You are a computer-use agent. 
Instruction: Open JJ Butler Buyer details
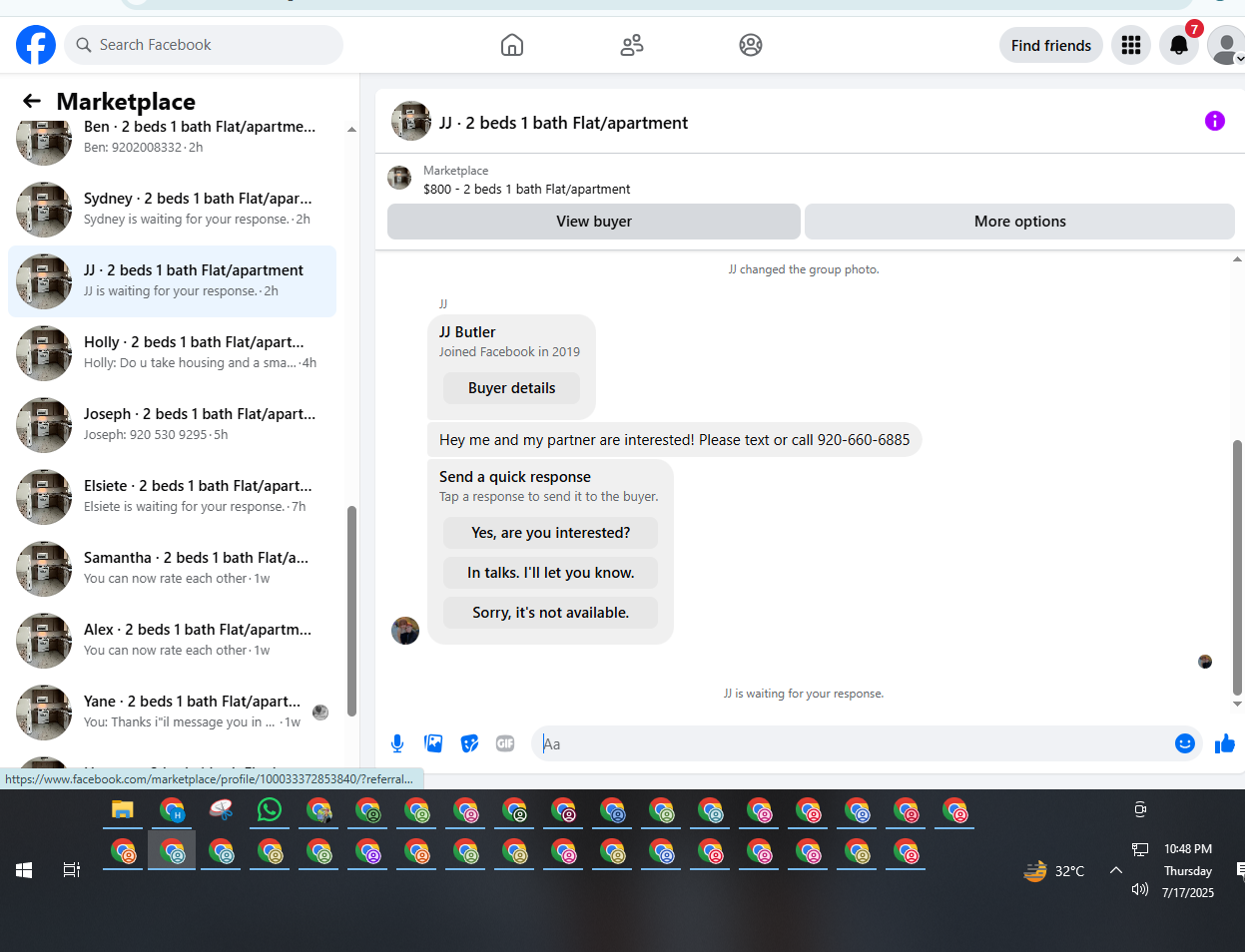pyautogui.click(x=511, y=388)
